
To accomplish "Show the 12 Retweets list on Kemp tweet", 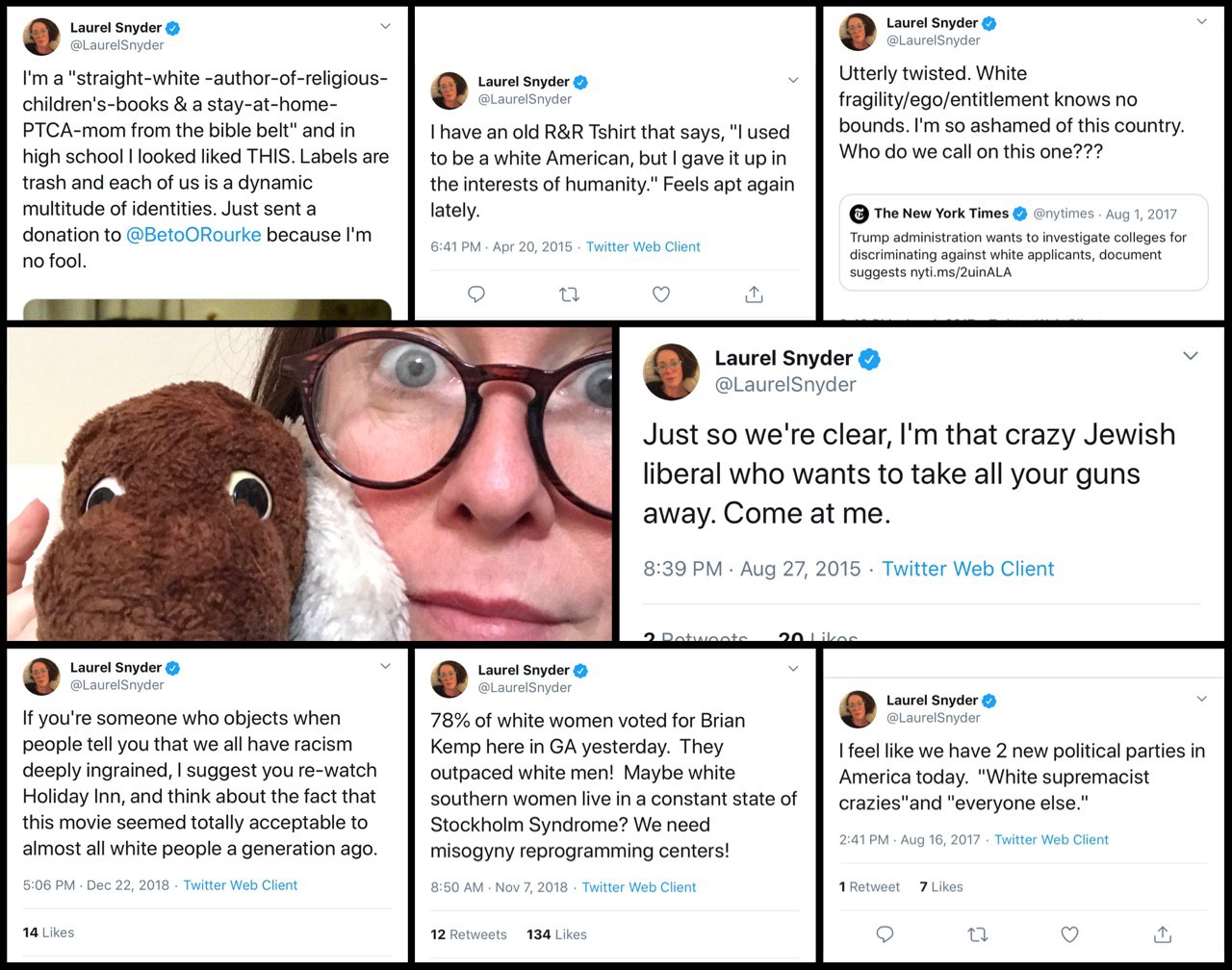I will coord(469,934).
